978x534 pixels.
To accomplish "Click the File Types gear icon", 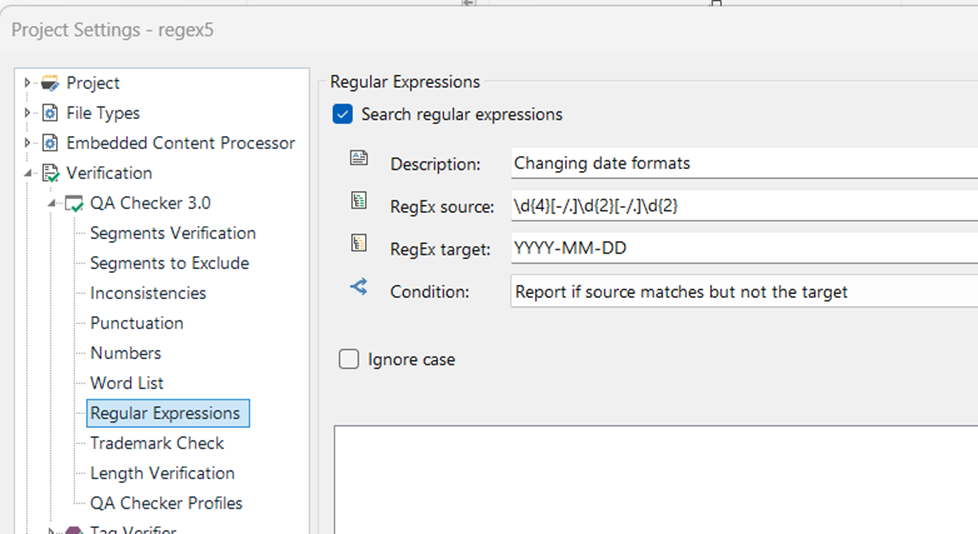I will 49,113.
